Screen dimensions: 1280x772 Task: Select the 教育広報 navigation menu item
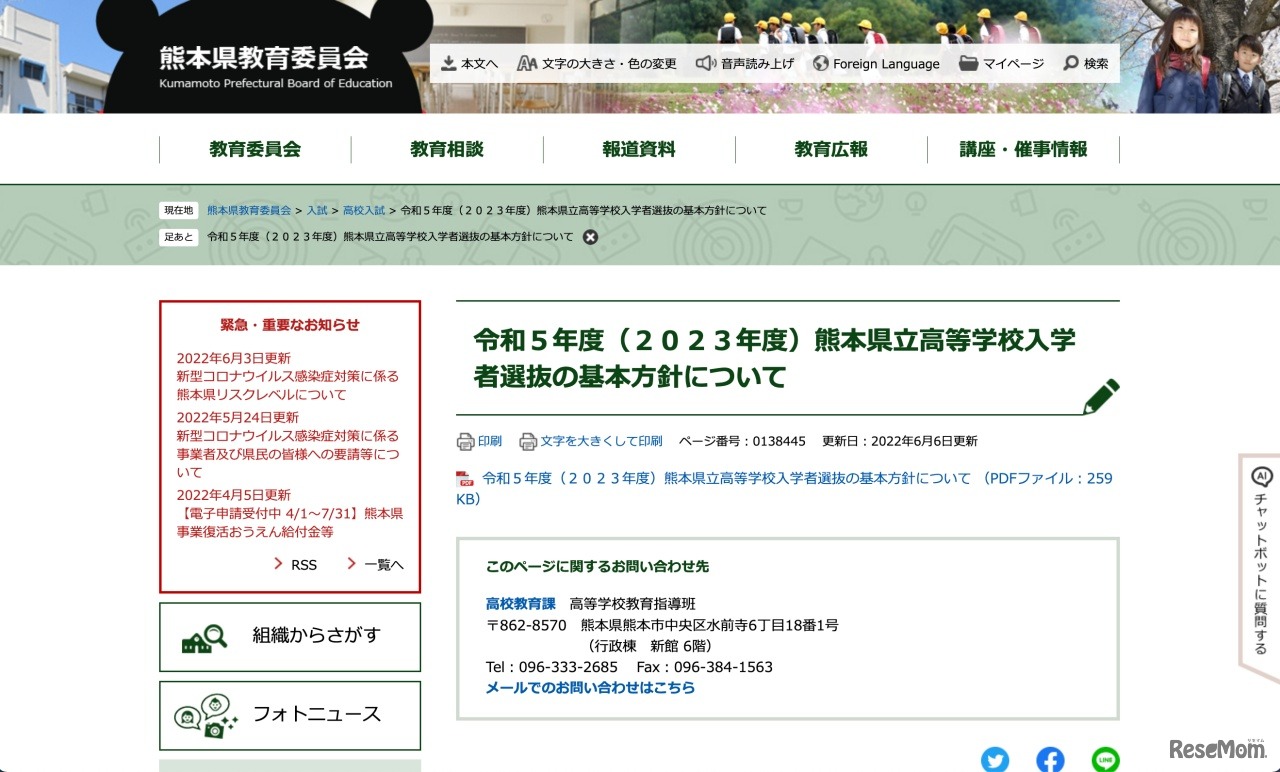[x=831, y=148]
